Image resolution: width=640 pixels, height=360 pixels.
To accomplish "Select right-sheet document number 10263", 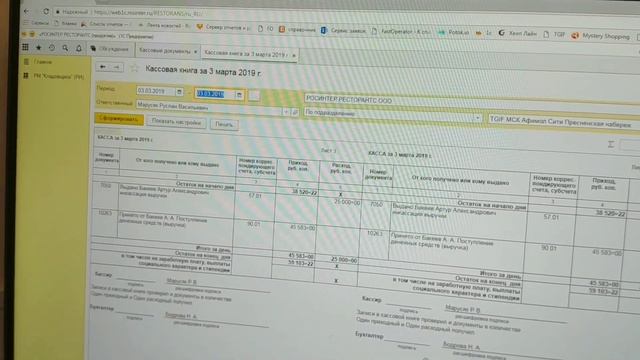I will click(375, 233).
